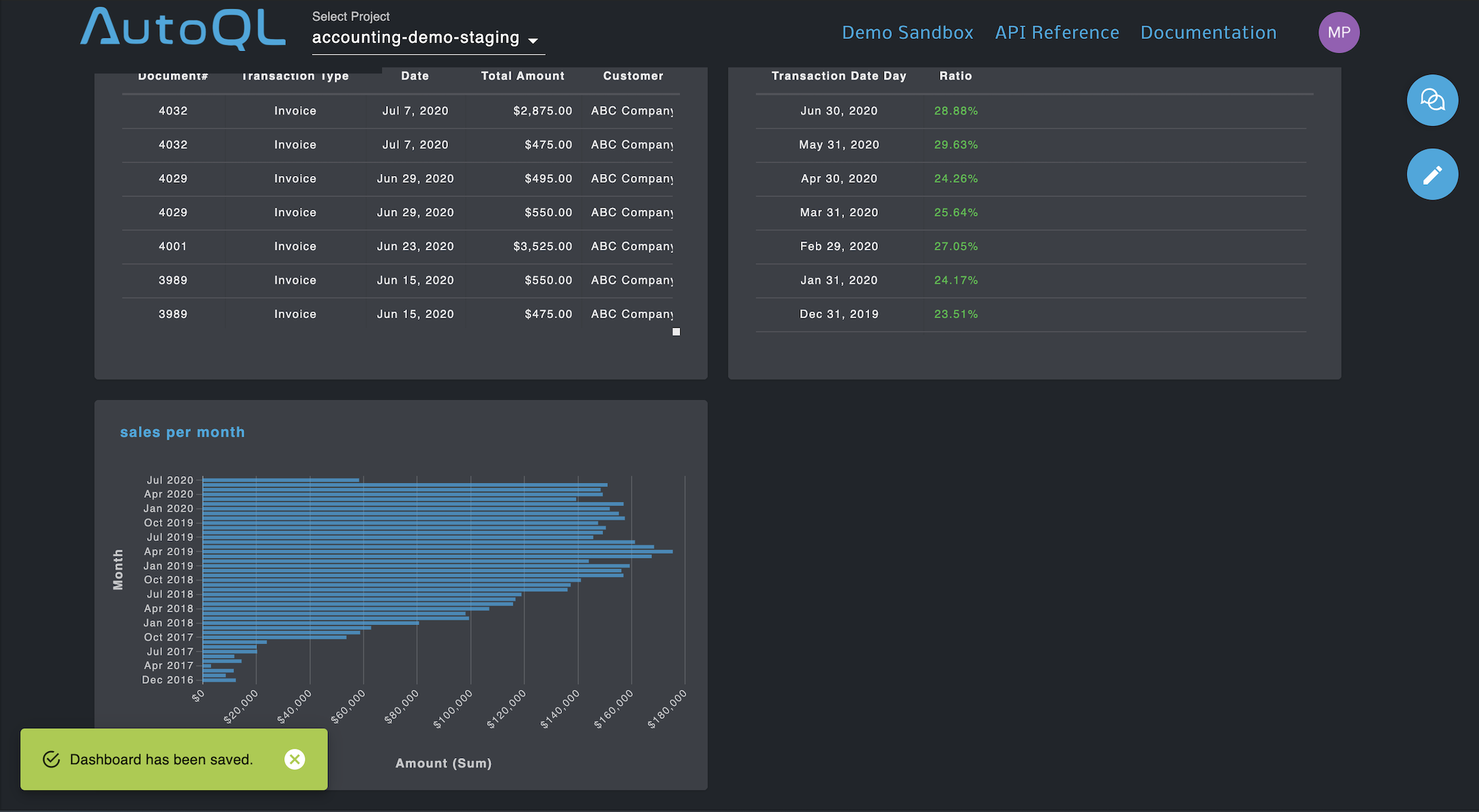Image resolution: width=1479 pixels, height=812 pixels.
Task: Click the Month axis label
Action: (118, 569)
